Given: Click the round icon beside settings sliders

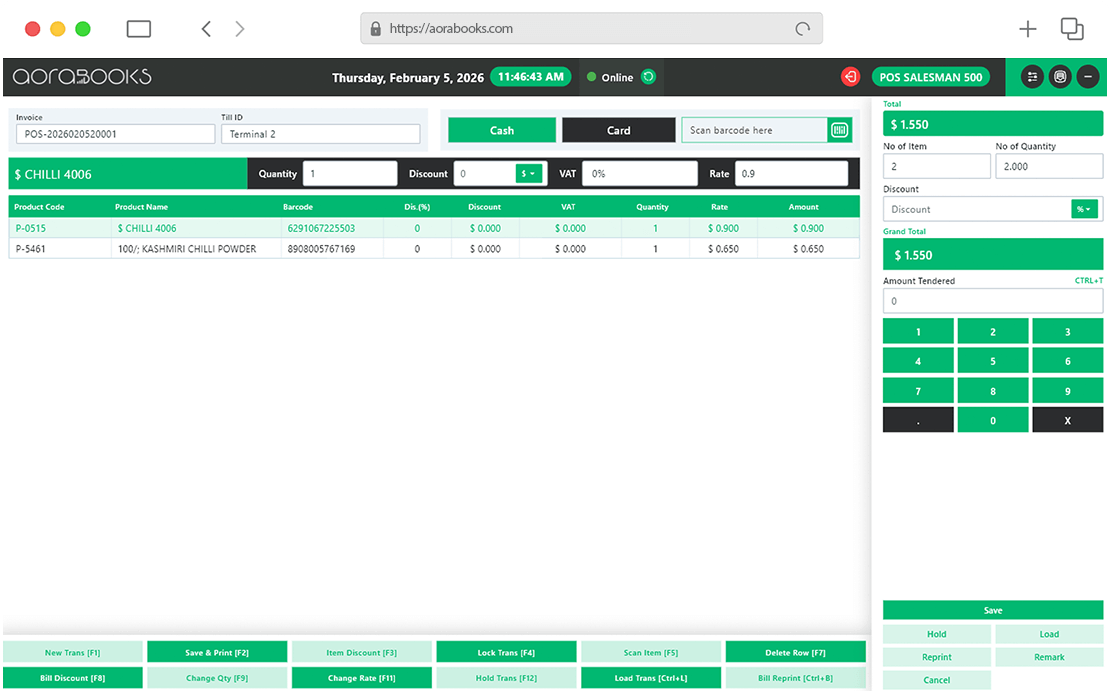Looking at the screenshot, I should click(x=1060, y=77).
